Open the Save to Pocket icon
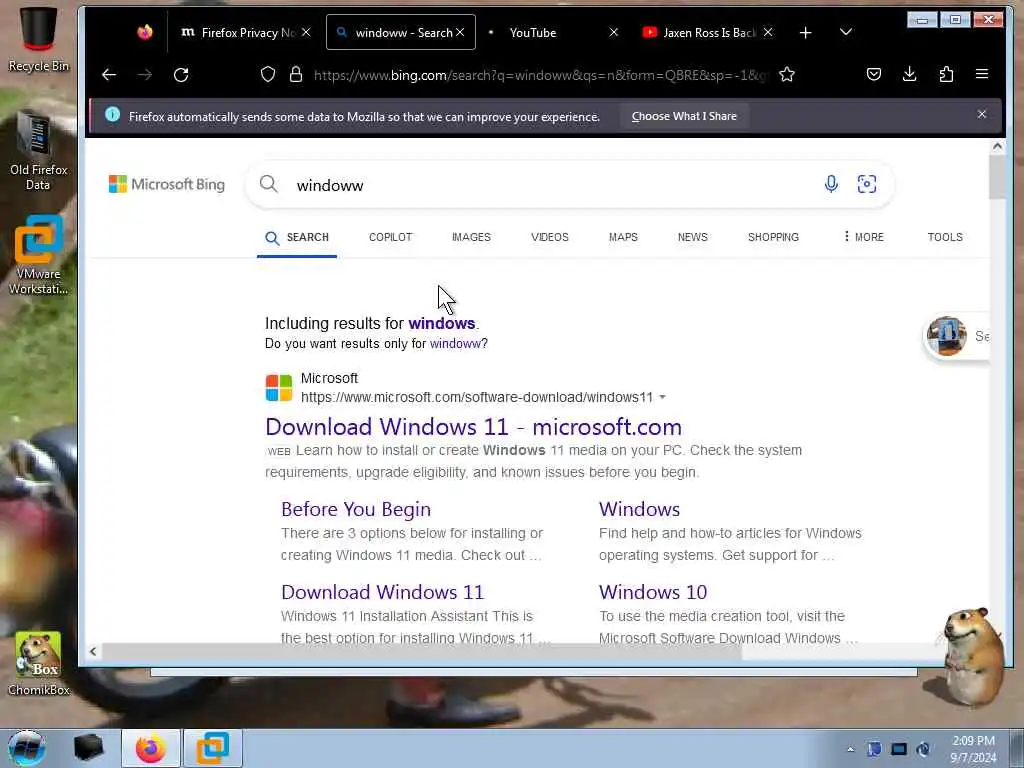The width and height of the screenshot is (1024, 768). click(874, 74)
